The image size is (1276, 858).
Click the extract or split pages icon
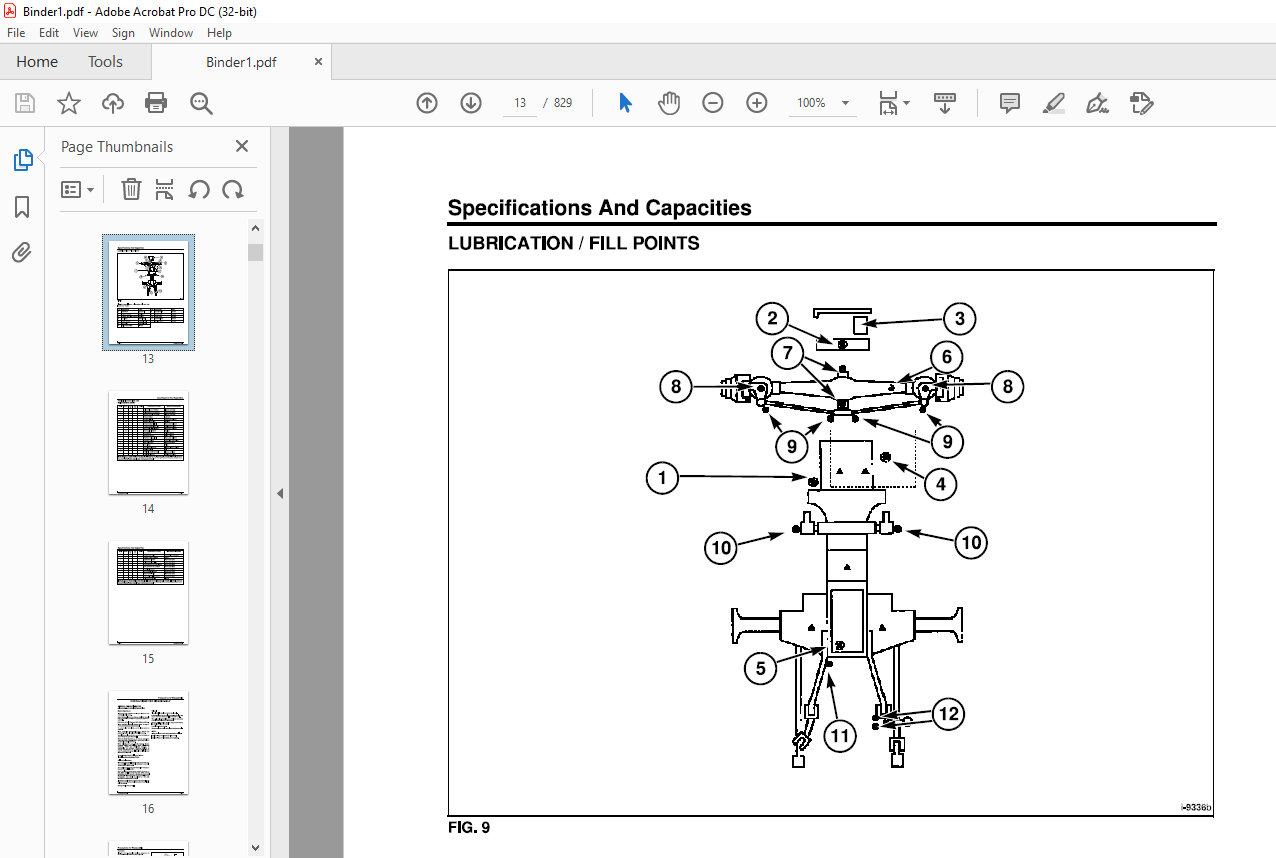(x=165, y=189)
